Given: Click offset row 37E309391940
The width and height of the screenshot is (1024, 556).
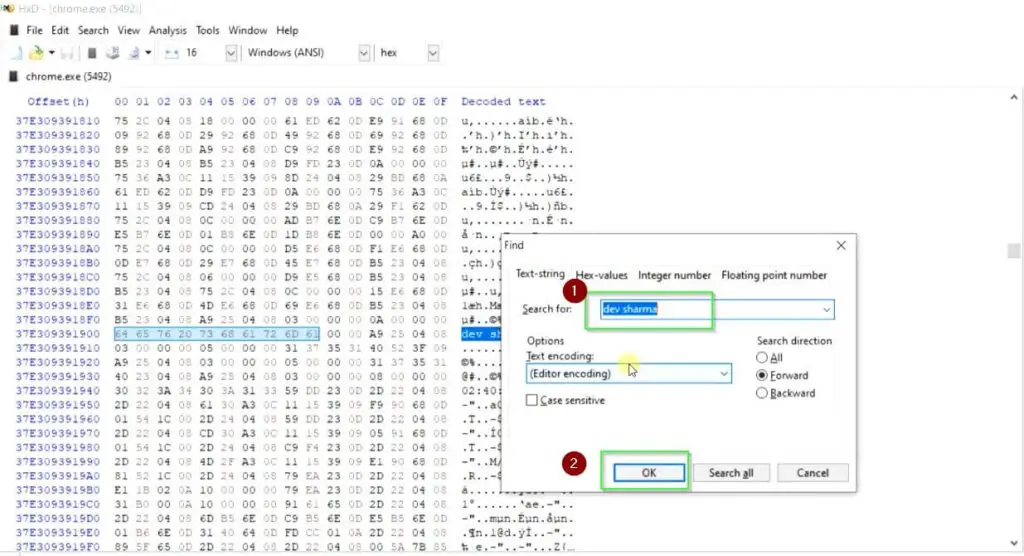Looking at the screenshot, I should pos(57,391).
